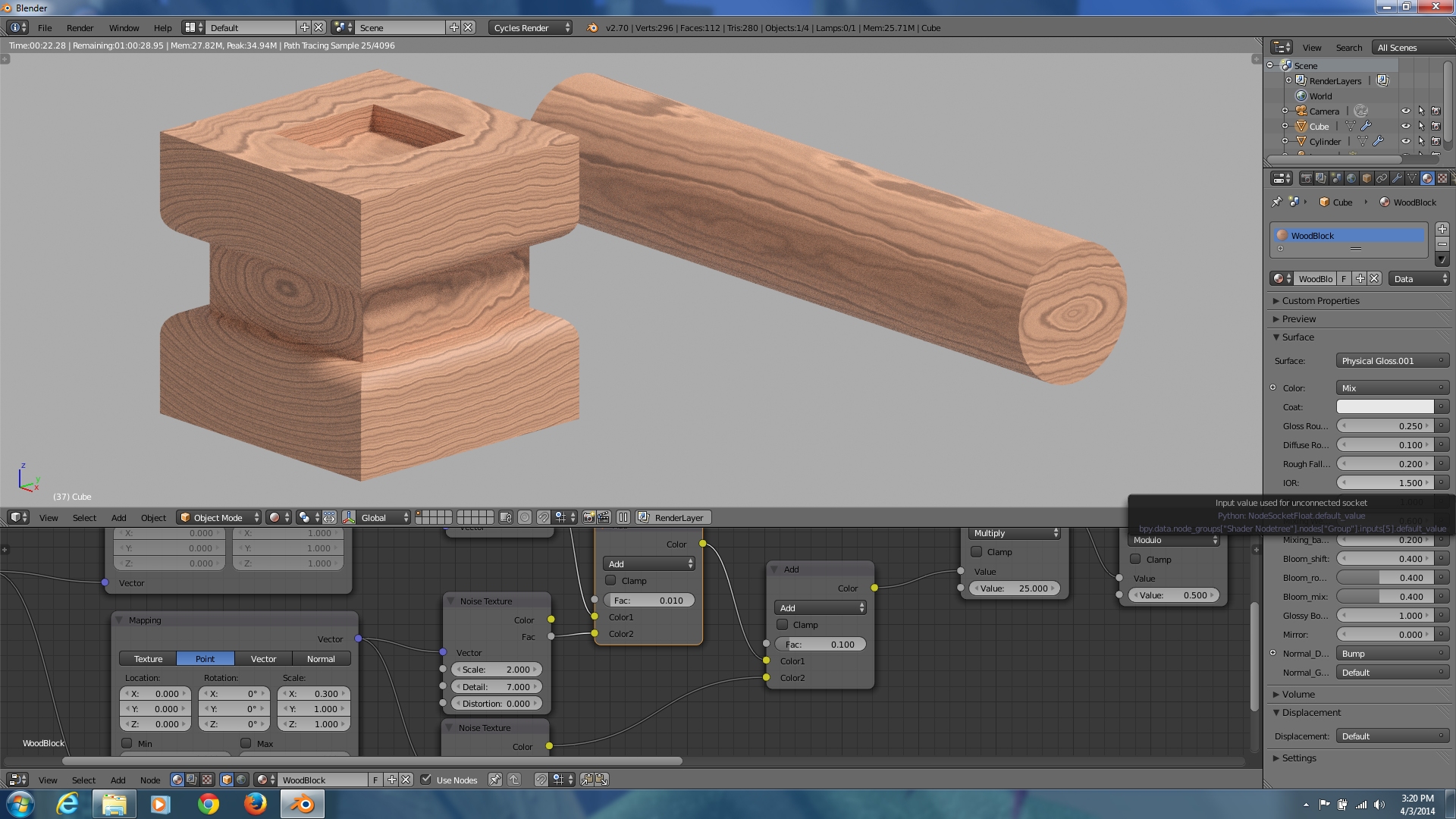The height and width of the screenshot is (819, 1456).
Task: Paste nodes from clipboard icon
Action: [x=601, y=780]
